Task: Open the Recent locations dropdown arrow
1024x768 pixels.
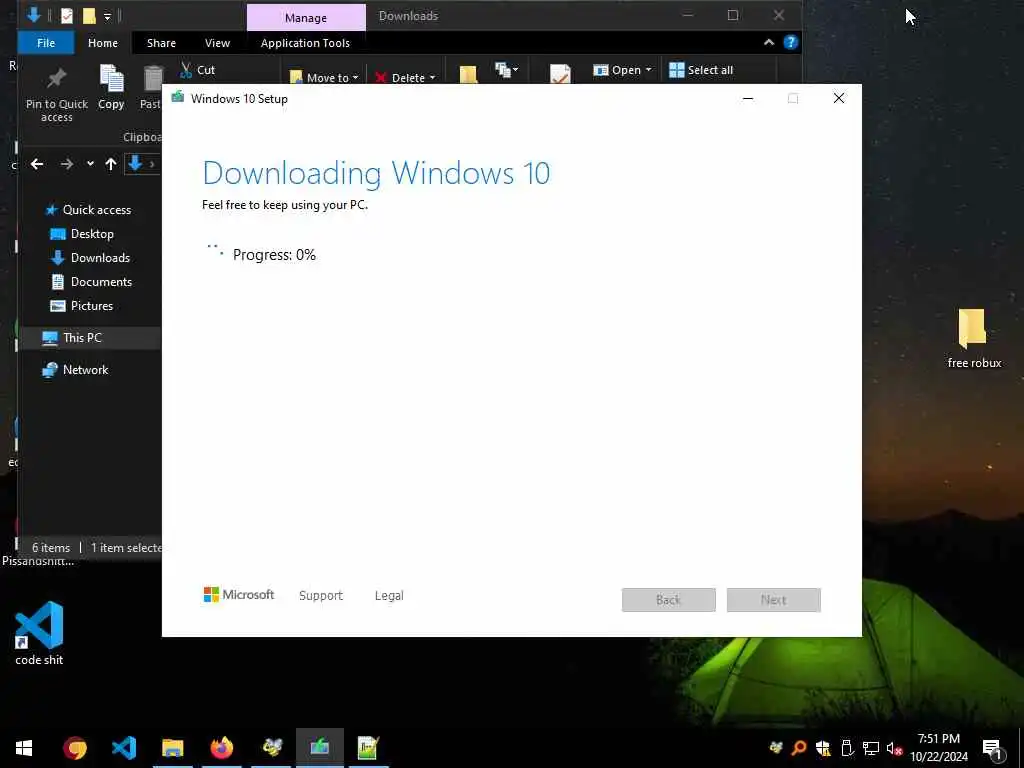Action: pyautogui.click(x=90, y=164)
